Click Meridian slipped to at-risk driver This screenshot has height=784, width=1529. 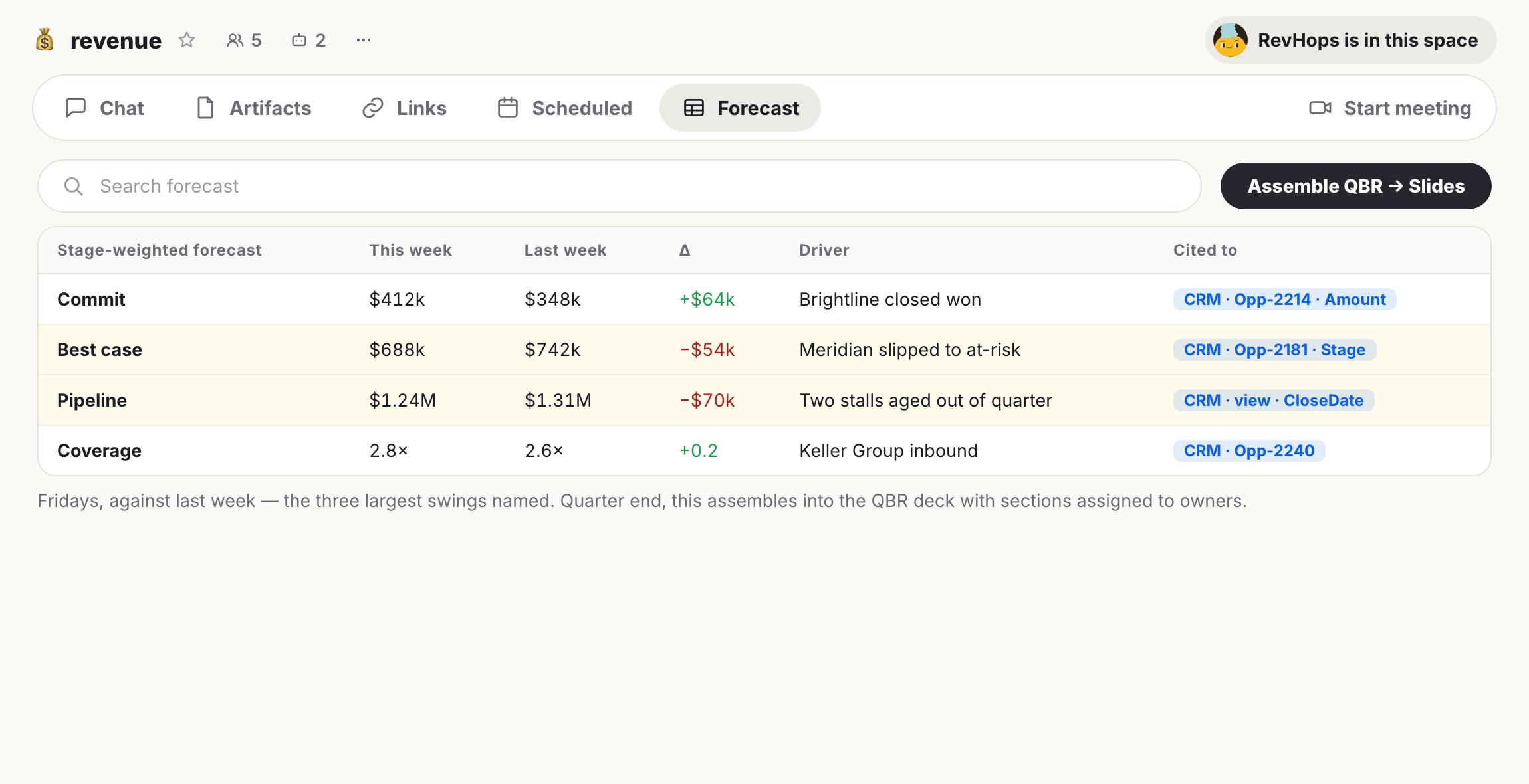909,349
